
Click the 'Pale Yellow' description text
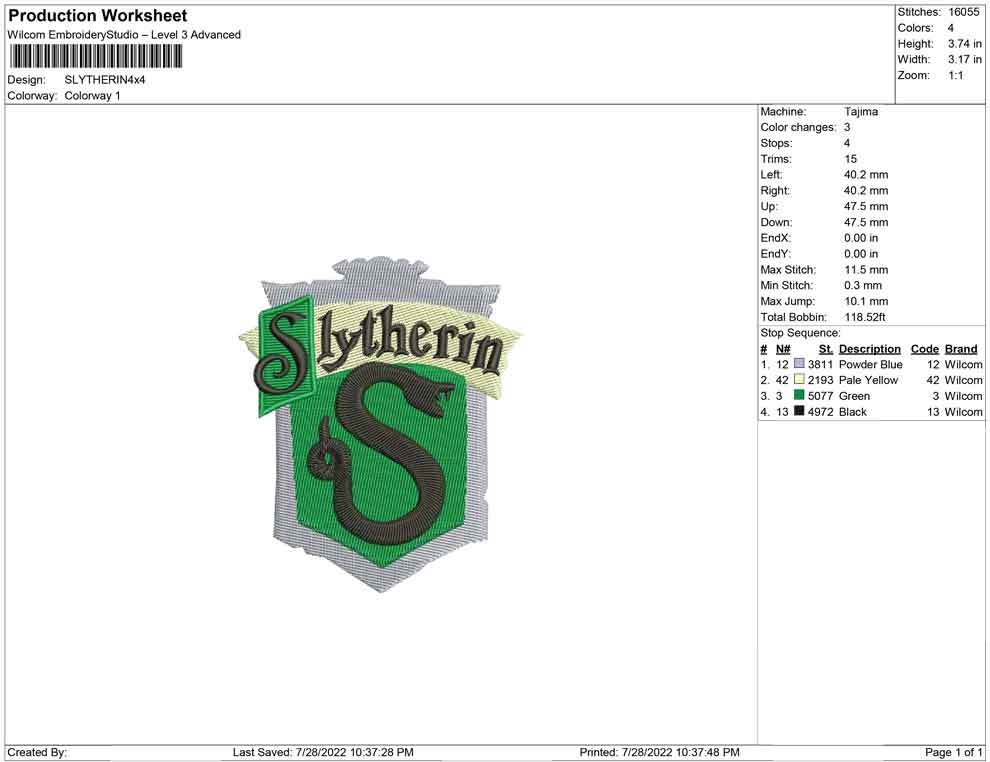click(868, 380)
